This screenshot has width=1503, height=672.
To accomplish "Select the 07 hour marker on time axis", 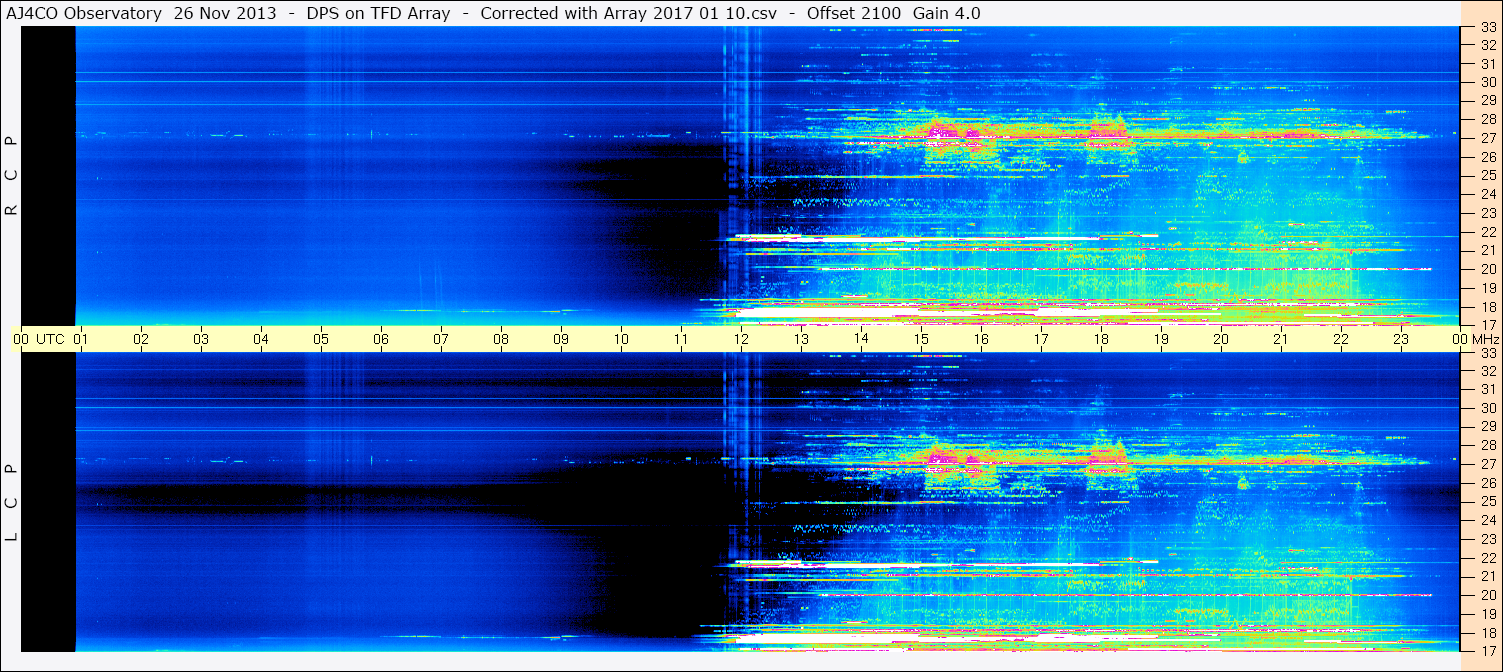I will point(441,339).
